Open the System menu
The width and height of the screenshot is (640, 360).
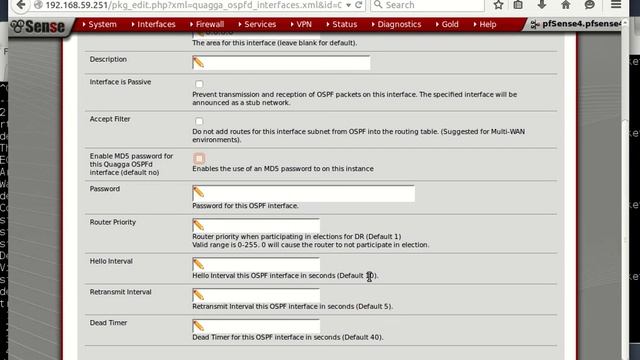99,24
